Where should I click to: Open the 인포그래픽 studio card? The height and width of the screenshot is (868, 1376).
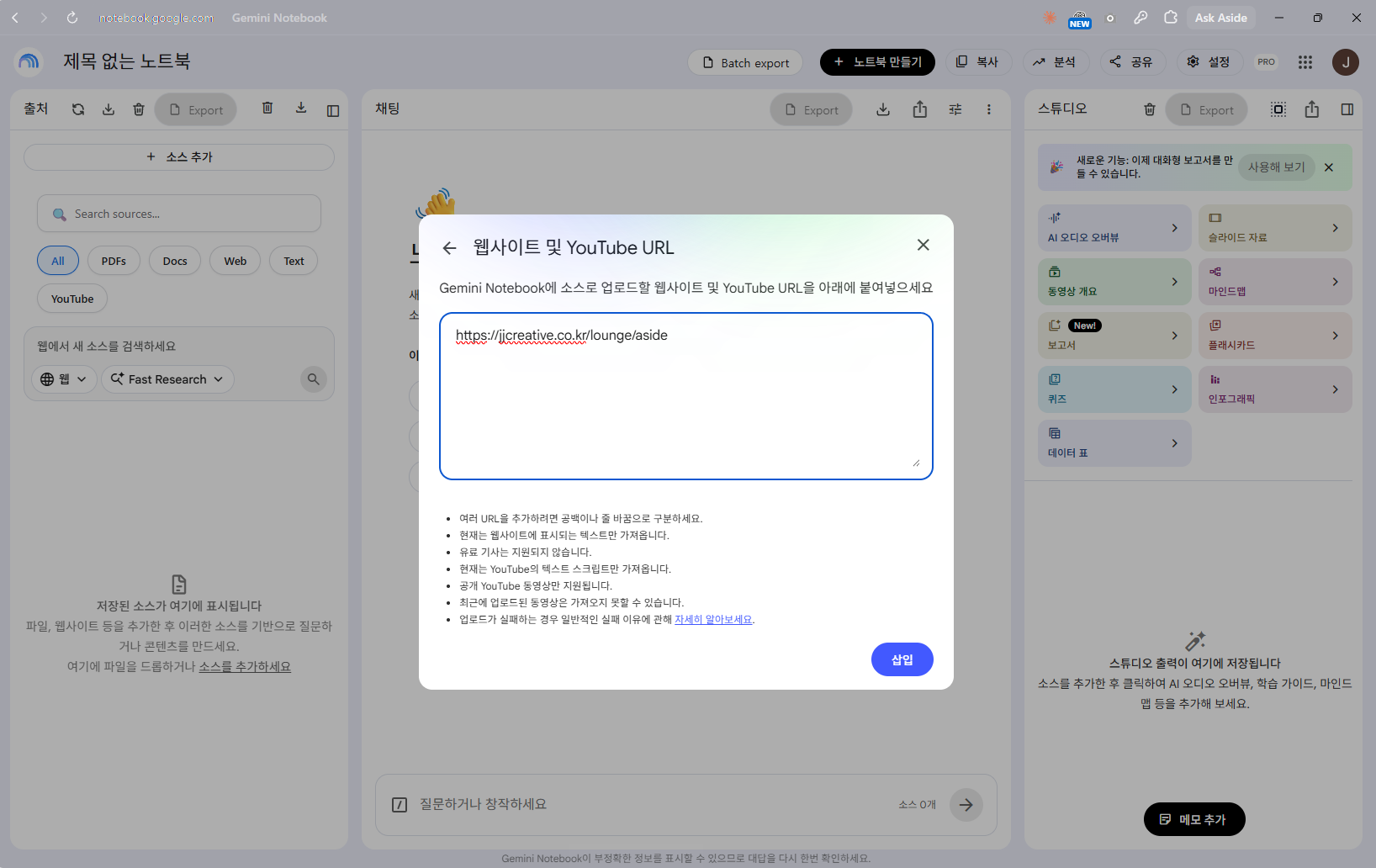coord(1275,389)
